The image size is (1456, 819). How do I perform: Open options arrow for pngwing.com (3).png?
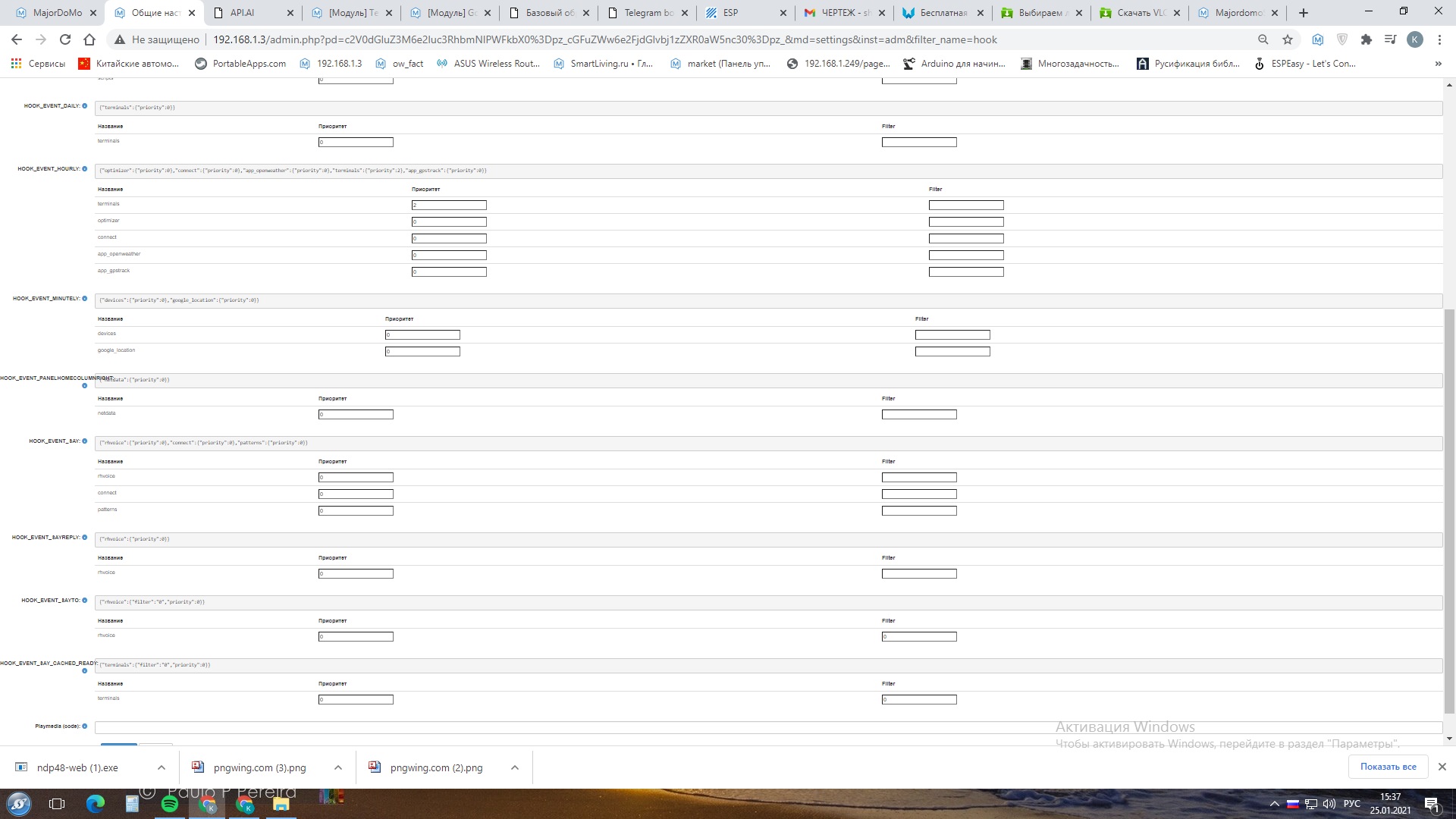click(x=337, y=767)
